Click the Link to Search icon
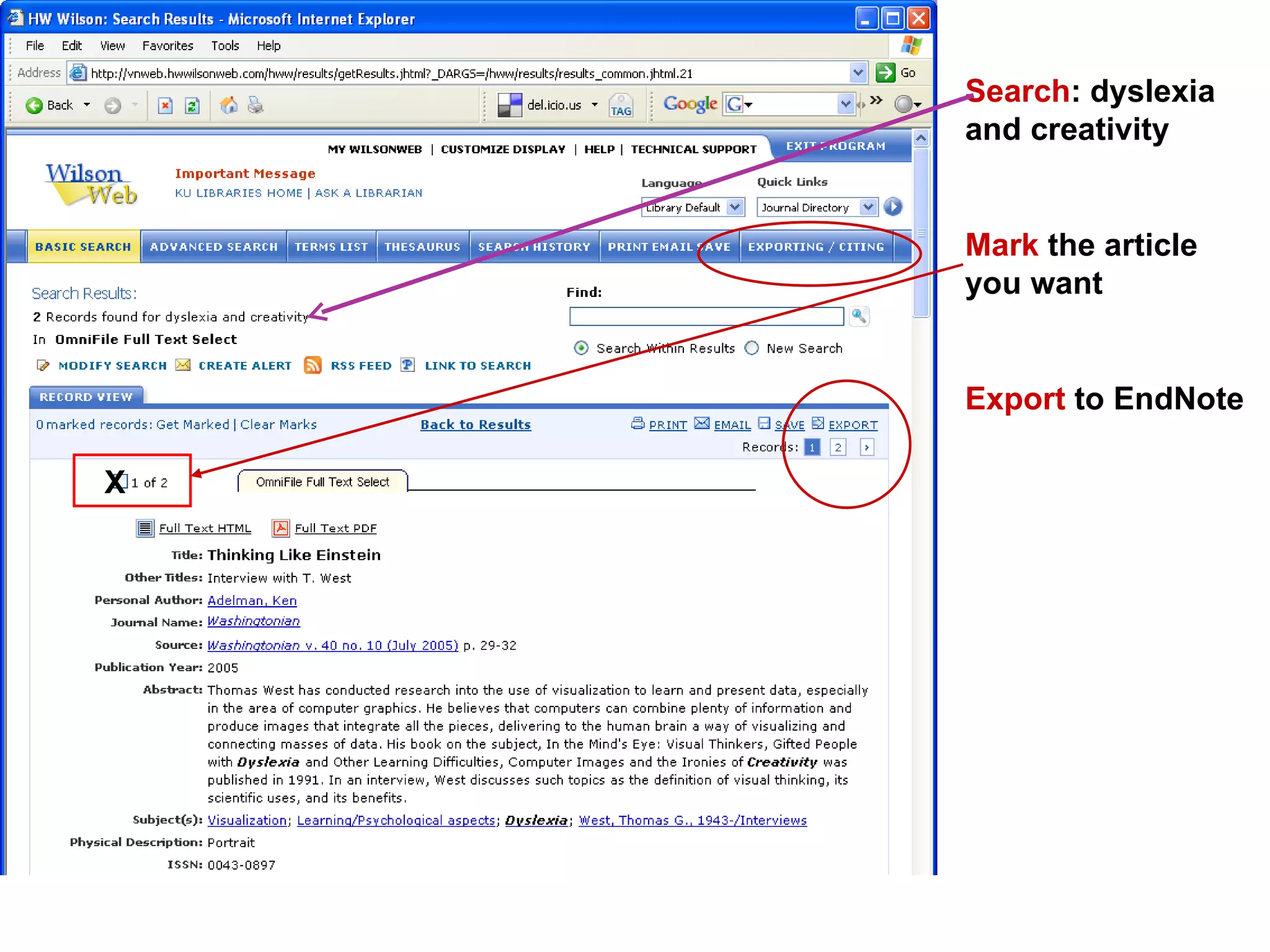1270x952 pixels. point(407,364)
